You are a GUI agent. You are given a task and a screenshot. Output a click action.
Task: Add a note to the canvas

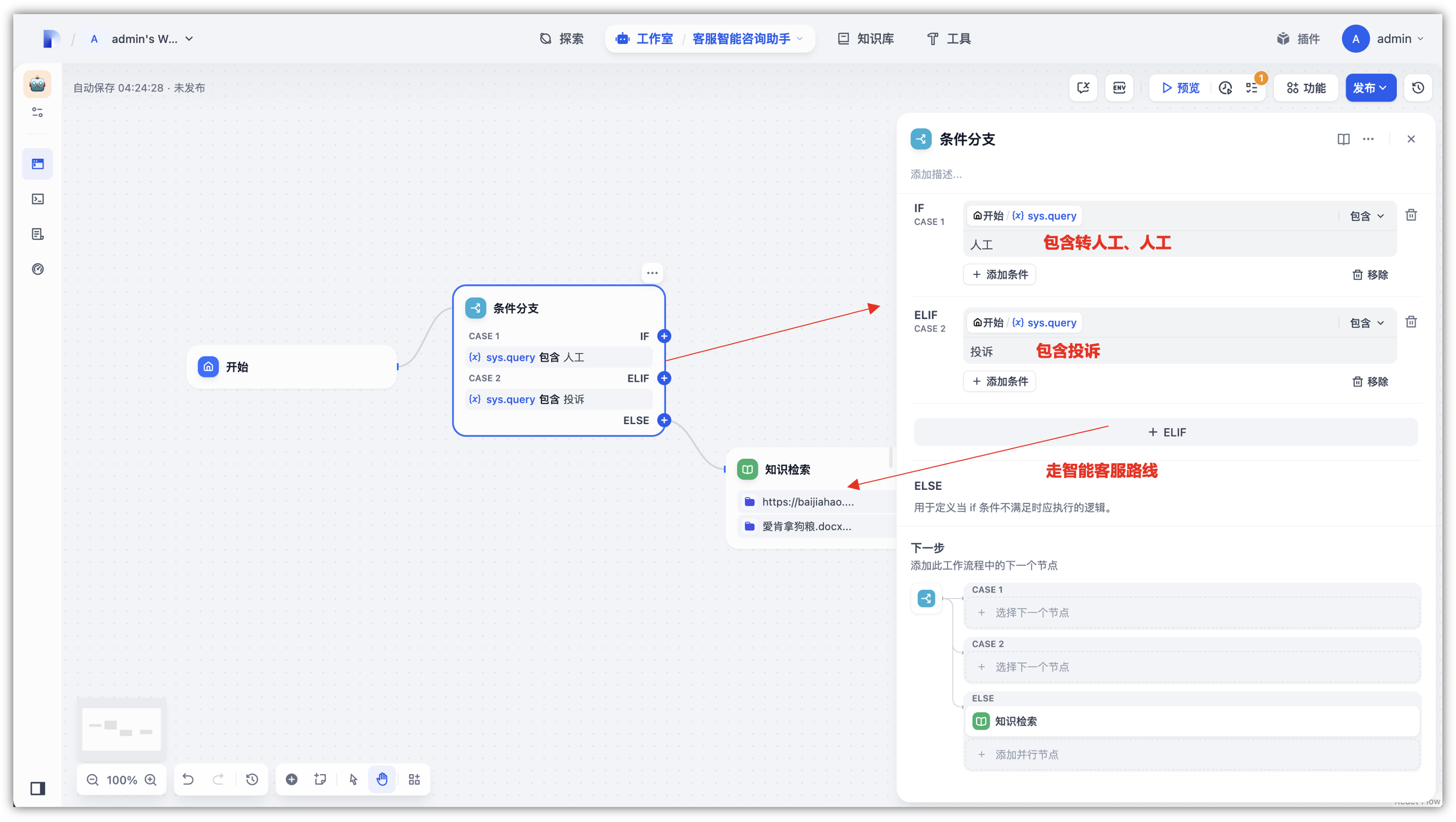click(x=320, y=780)
